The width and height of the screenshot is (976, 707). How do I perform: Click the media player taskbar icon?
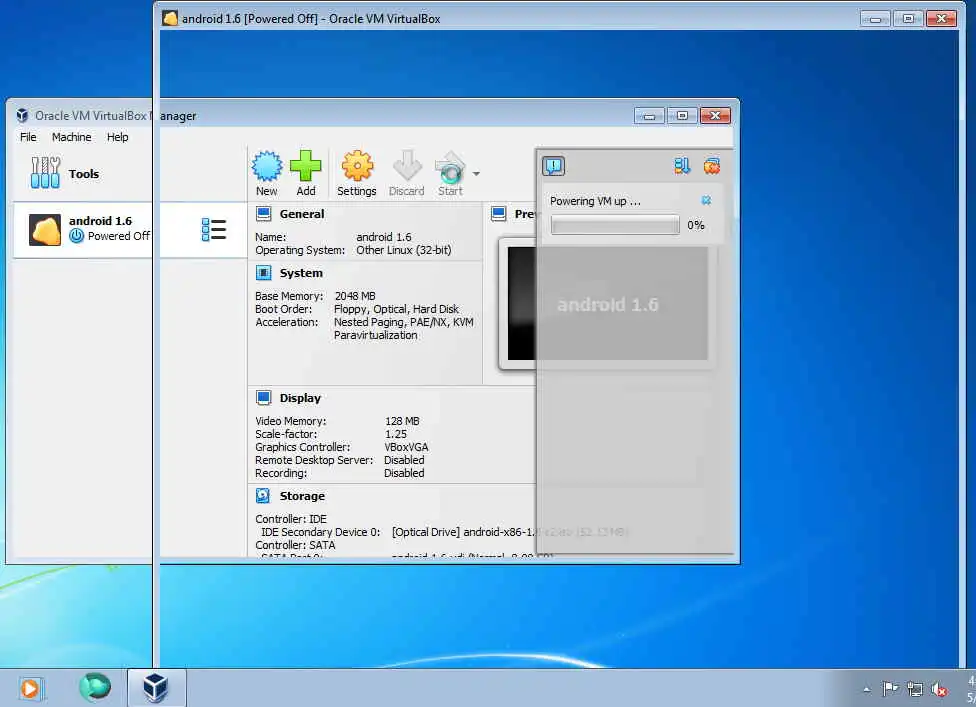pyautogui.click(x=29, y=688)
